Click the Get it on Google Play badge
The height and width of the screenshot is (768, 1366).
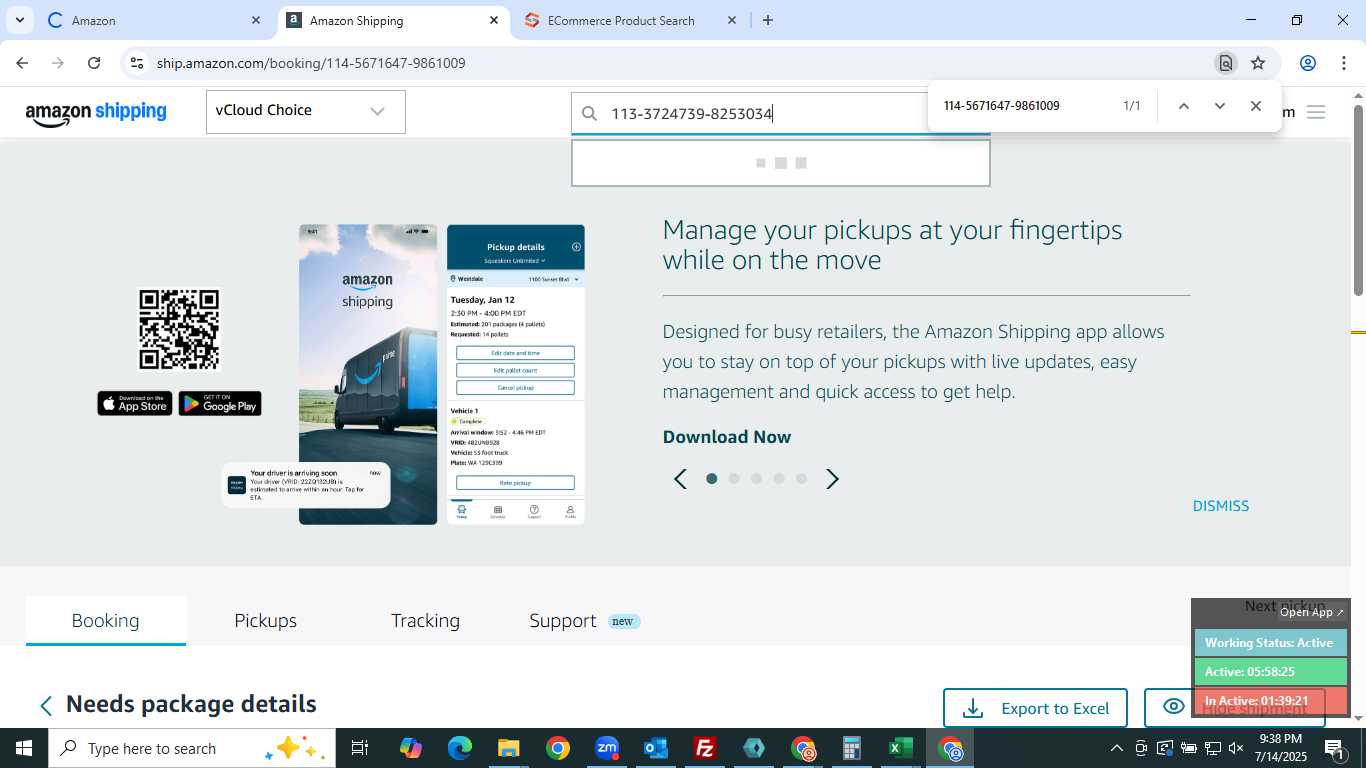click(x=220, y=403)
